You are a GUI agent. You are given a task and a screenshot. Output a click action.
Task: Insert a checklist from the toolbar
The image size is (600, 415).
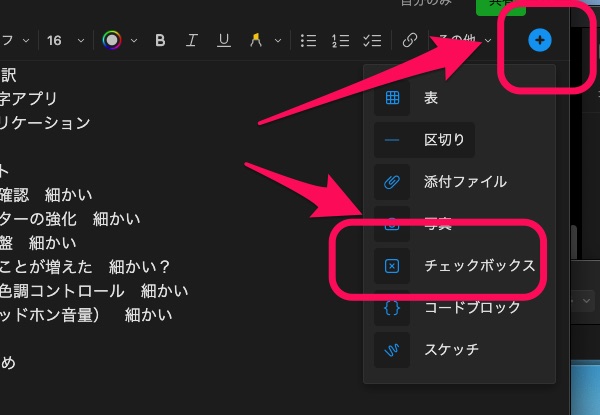371,41
